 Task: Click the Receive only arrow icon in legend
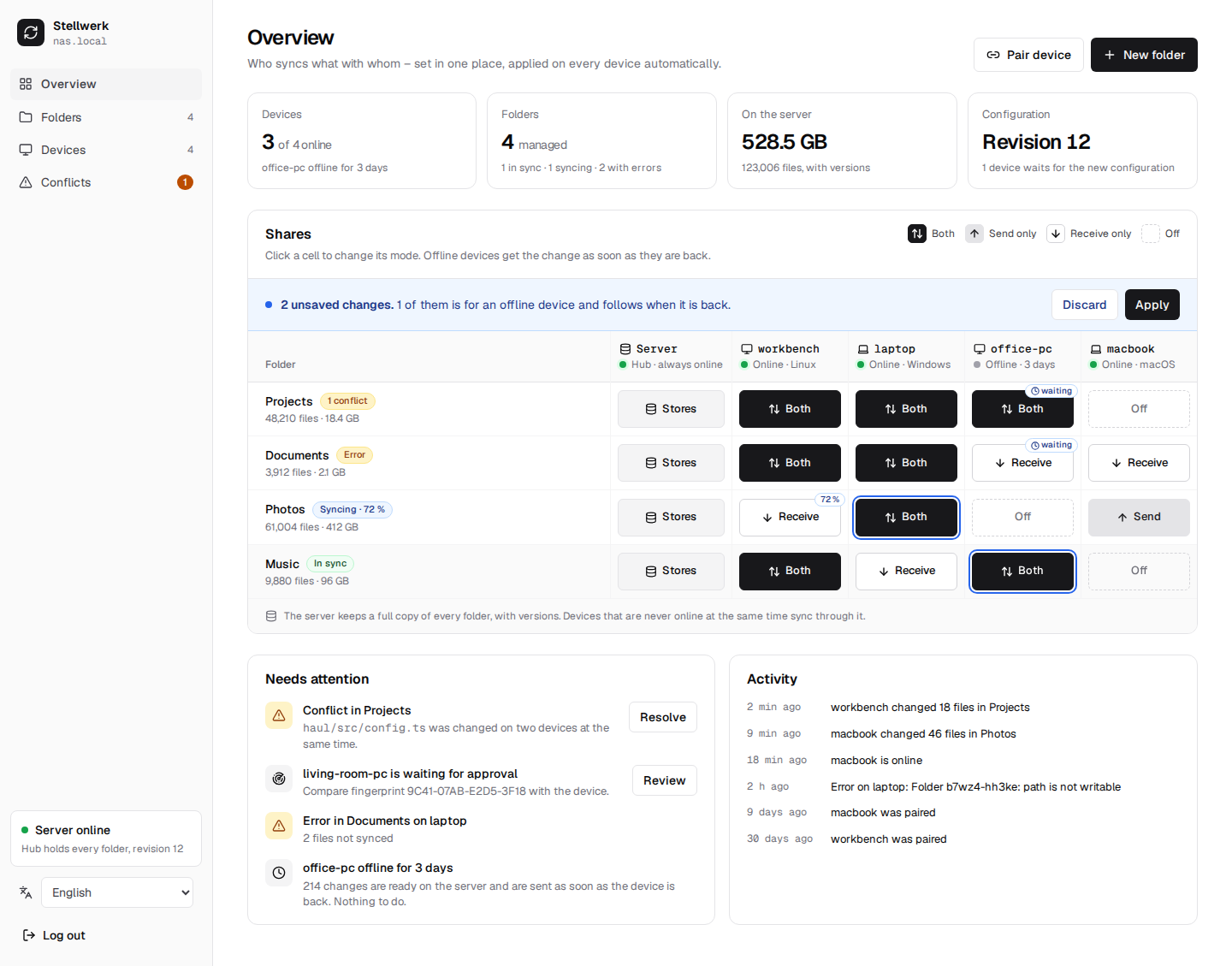pos(1056,234)
